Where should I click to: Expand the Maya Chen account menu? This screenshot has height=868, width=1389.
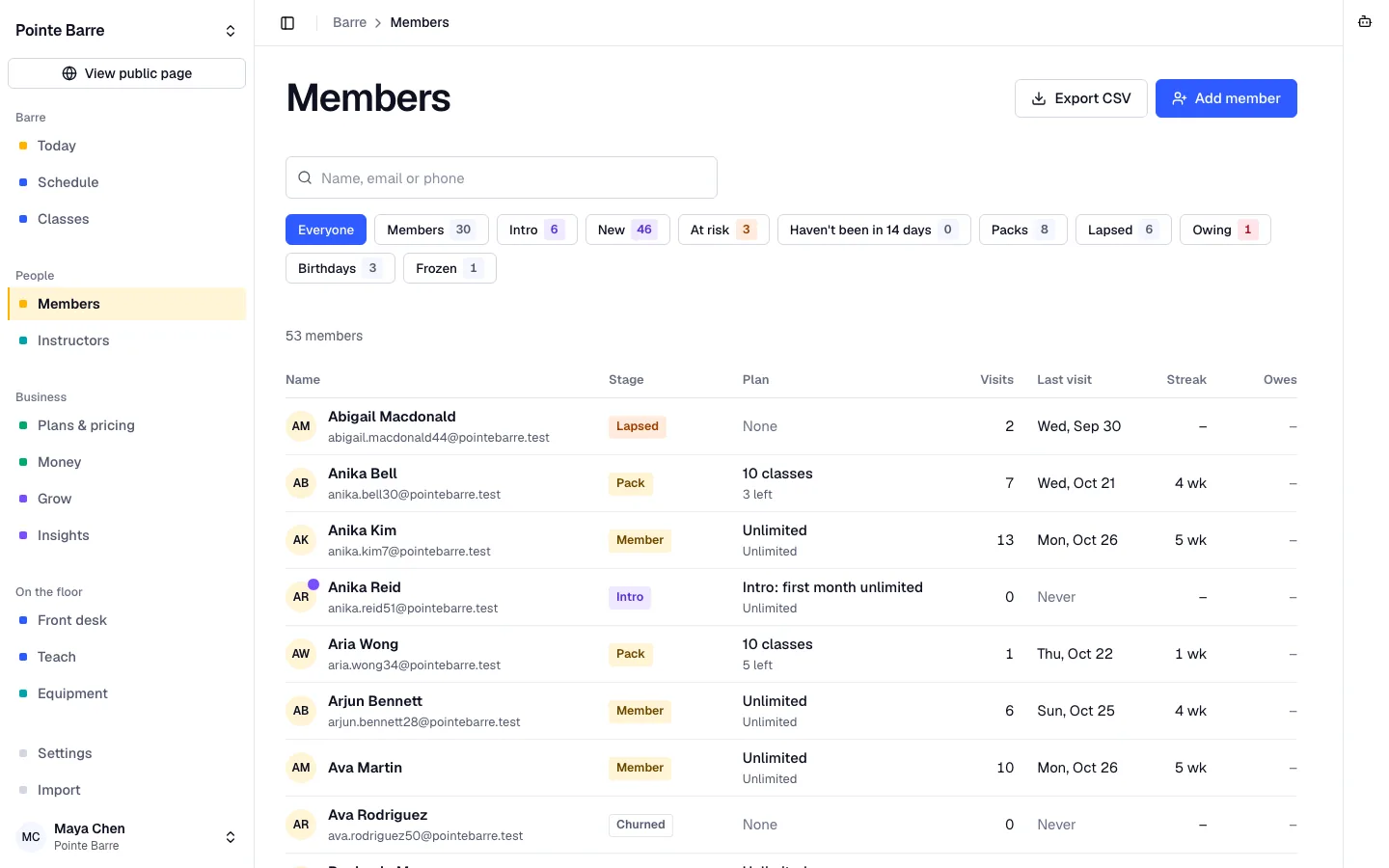click(231, 837)
